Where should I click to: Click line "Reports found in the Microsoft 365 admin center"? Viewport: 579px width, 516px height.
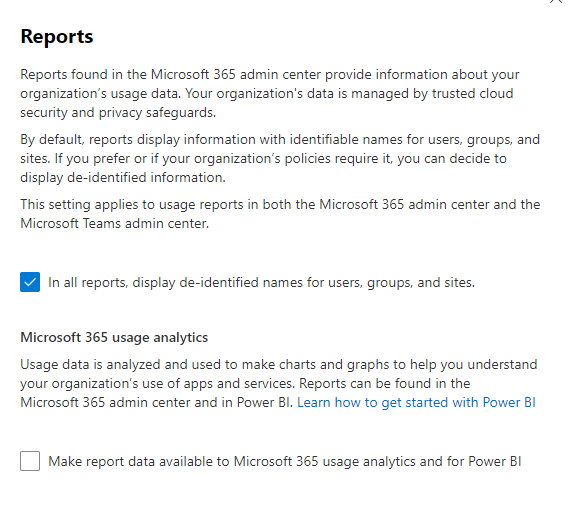pyautogui.click(x=270, y=75)
